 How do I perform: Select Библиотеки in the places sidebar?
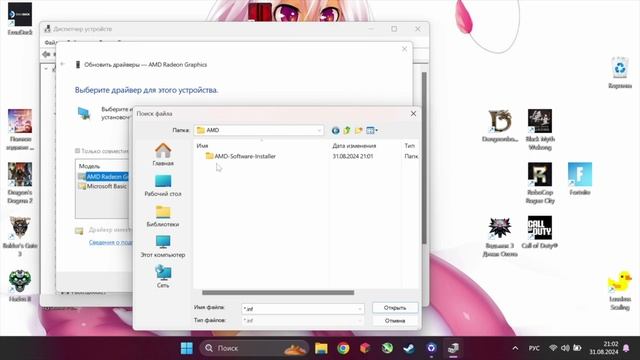tap(163, 216)
